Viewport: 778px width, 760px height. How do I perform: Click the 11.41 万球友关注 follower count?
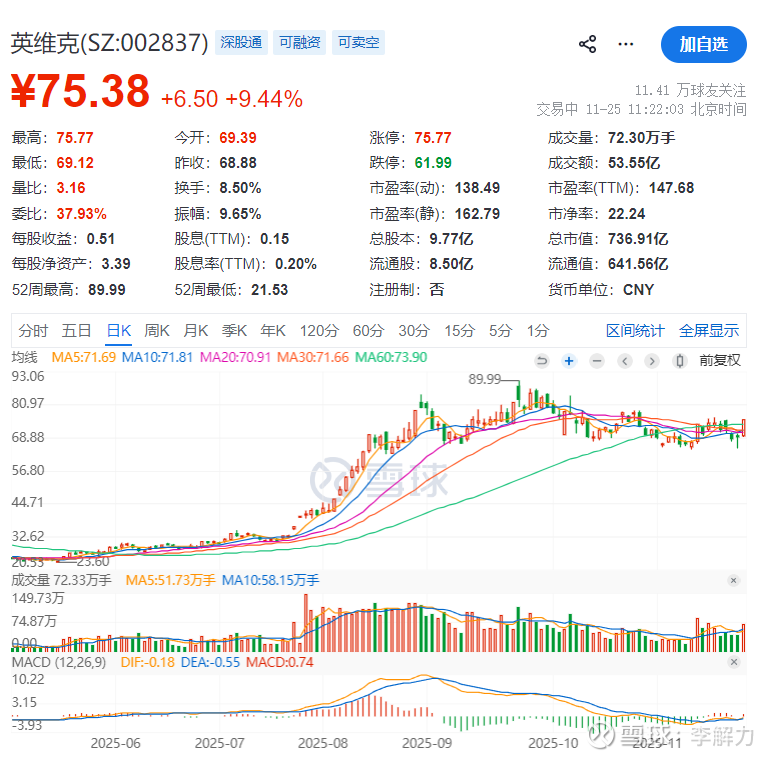pyautogui.click(x=690, y=90)
